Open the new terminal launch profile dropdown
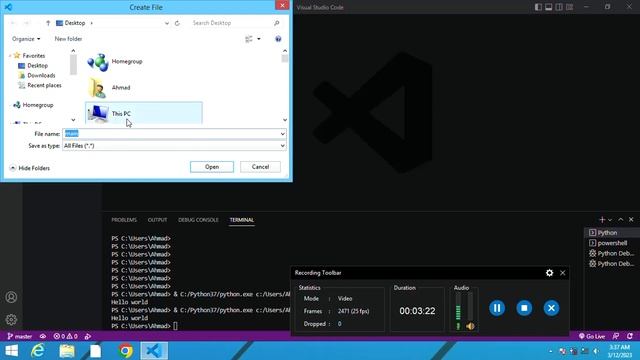 pyautogui.click(x=610, y=220)
